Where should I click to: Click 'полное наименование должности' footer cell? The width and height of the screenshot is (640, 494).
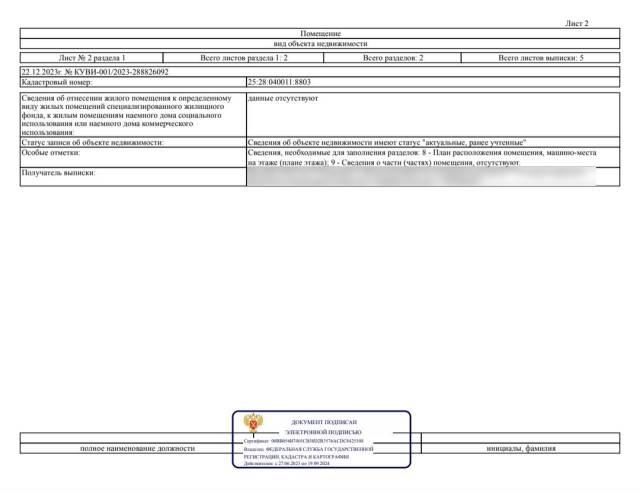[x=137, y=449]
